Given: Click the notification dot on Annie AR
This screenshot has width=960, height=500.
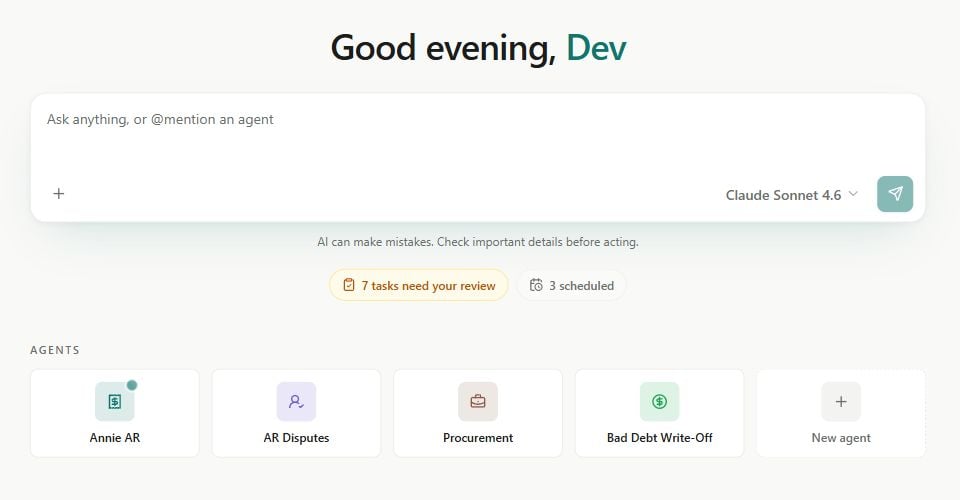Looking at the screenshot, I should pyautogui.click(x=132, y=385).
